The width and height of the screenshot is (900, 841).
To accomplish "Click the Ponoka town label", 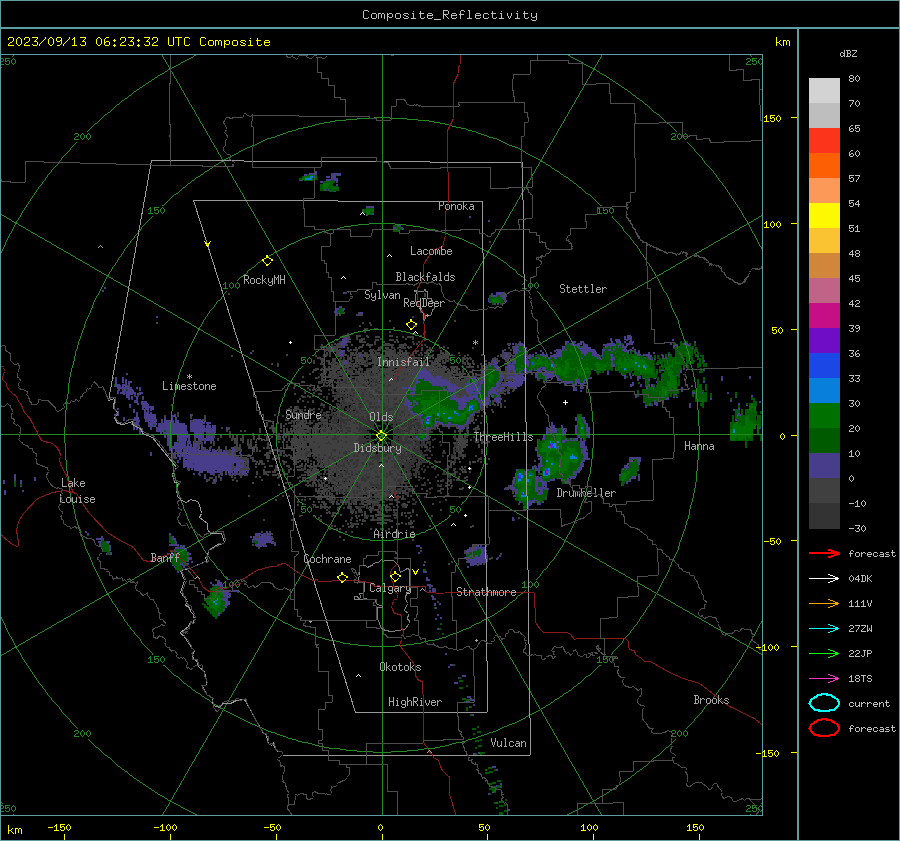I will tap(456, 206).
